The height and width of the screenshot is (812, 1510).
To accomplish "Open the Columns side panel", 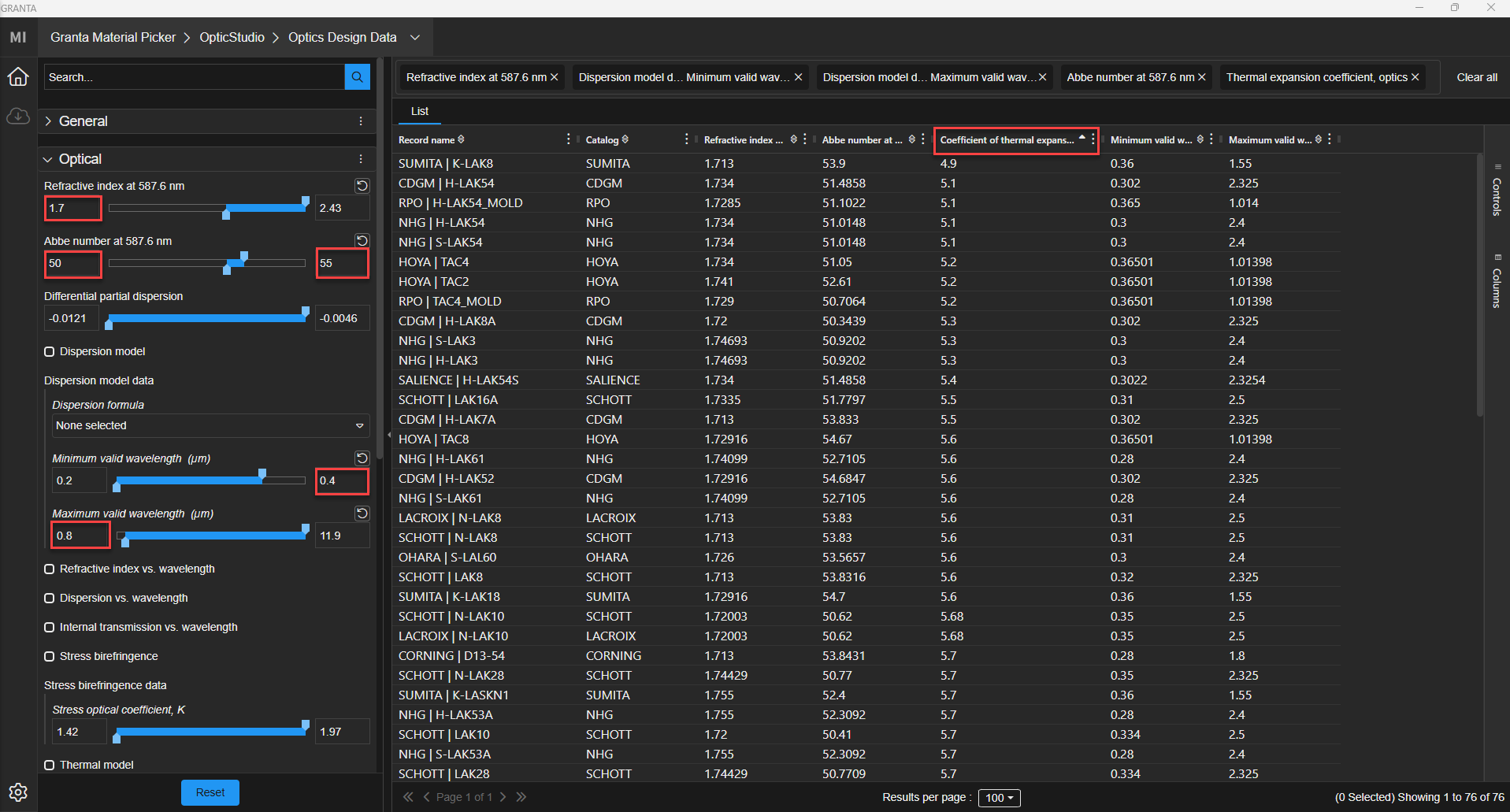I will point(1497,281).
